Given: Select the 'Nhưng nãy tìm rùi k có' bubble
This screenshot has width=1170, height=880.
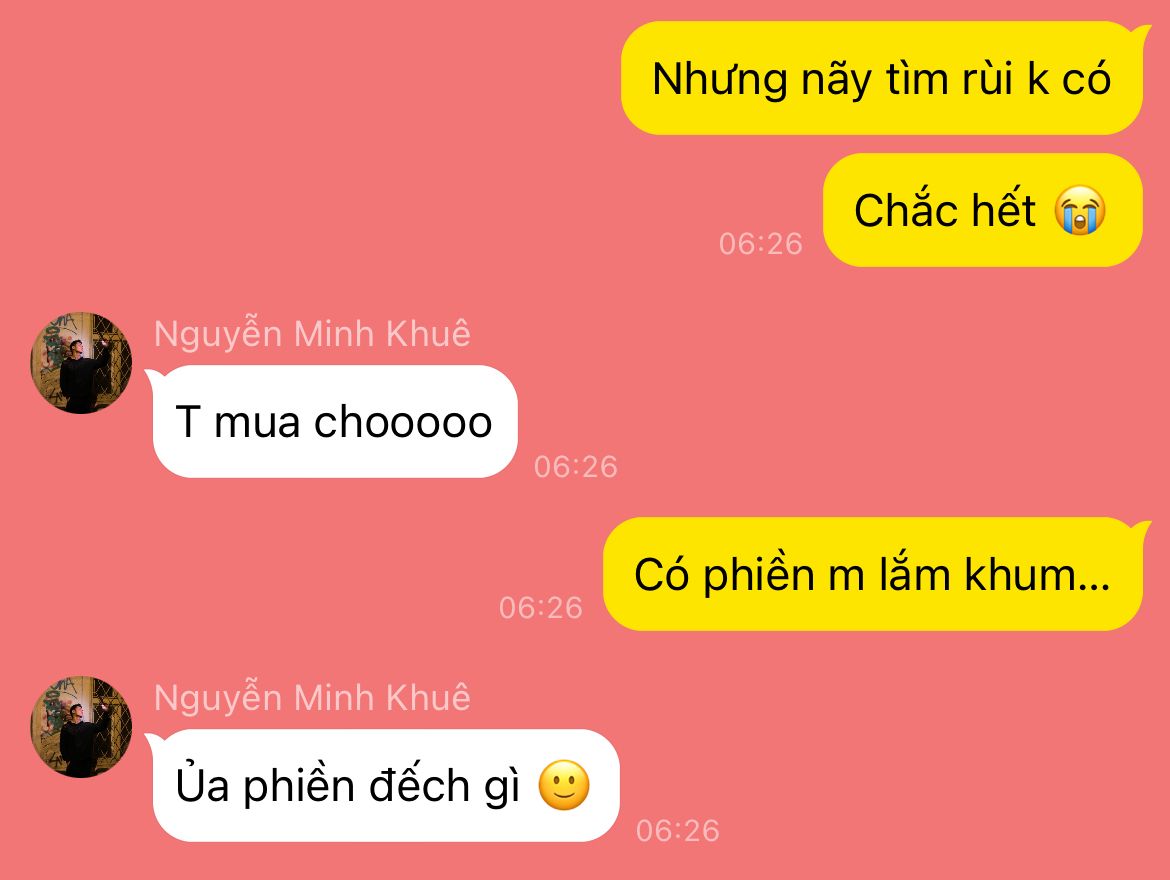Looking at the screenshot, I should (x=882, y=78).
